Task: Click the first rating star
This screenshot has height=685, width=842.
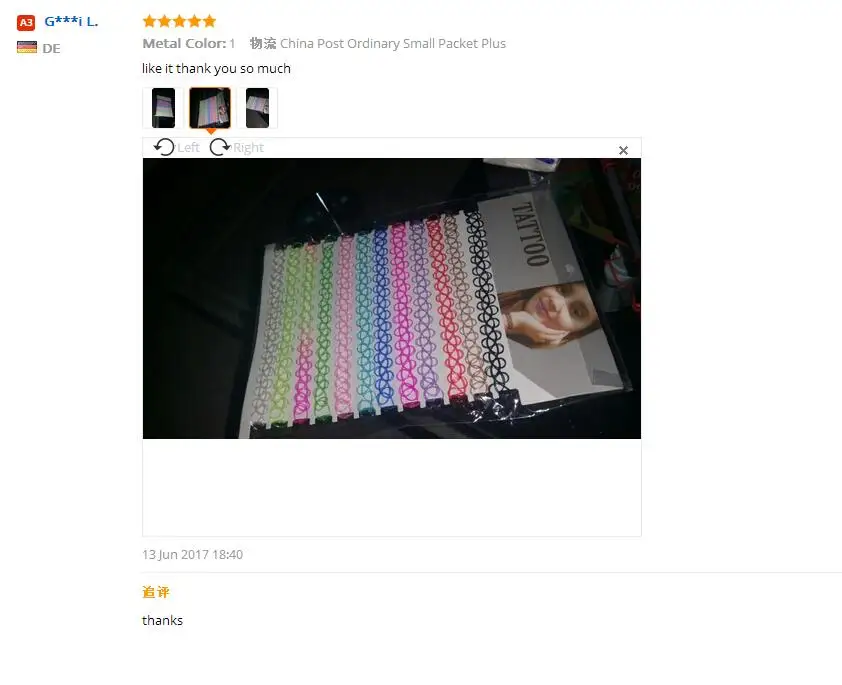Action: point(149,21)
